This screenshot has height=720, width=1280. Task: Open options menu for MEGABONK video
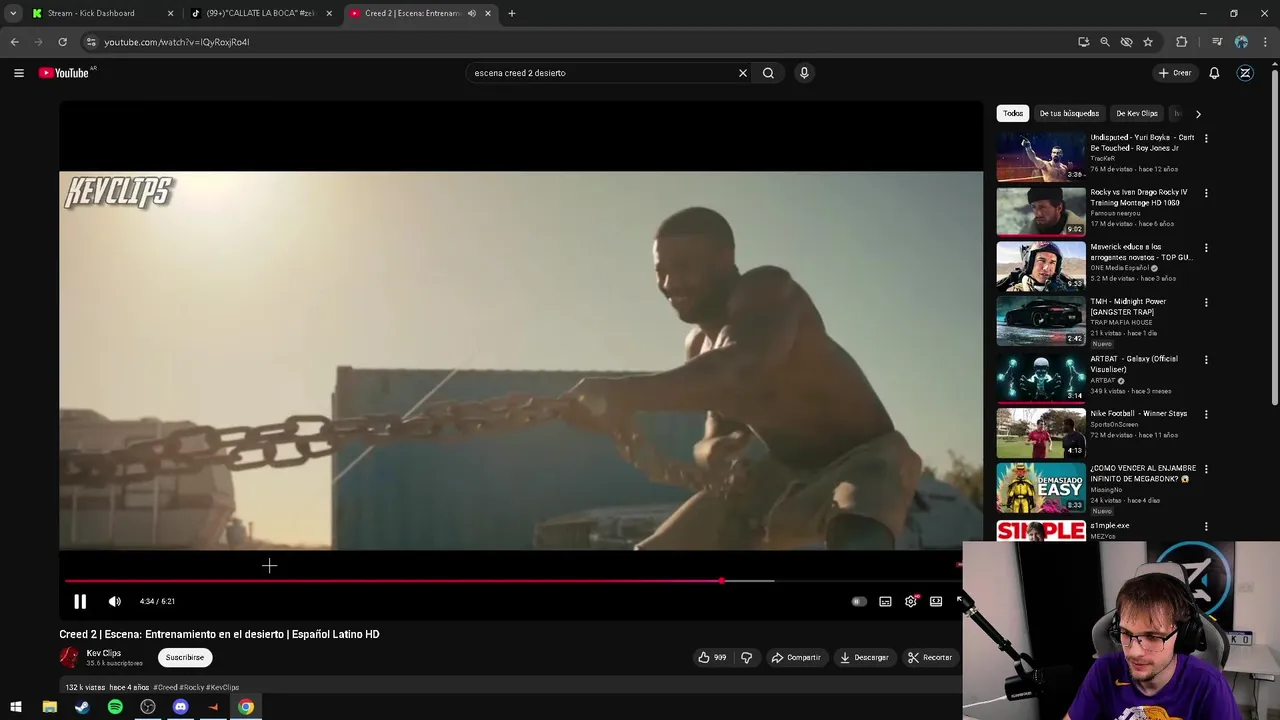pos(1206,468)
